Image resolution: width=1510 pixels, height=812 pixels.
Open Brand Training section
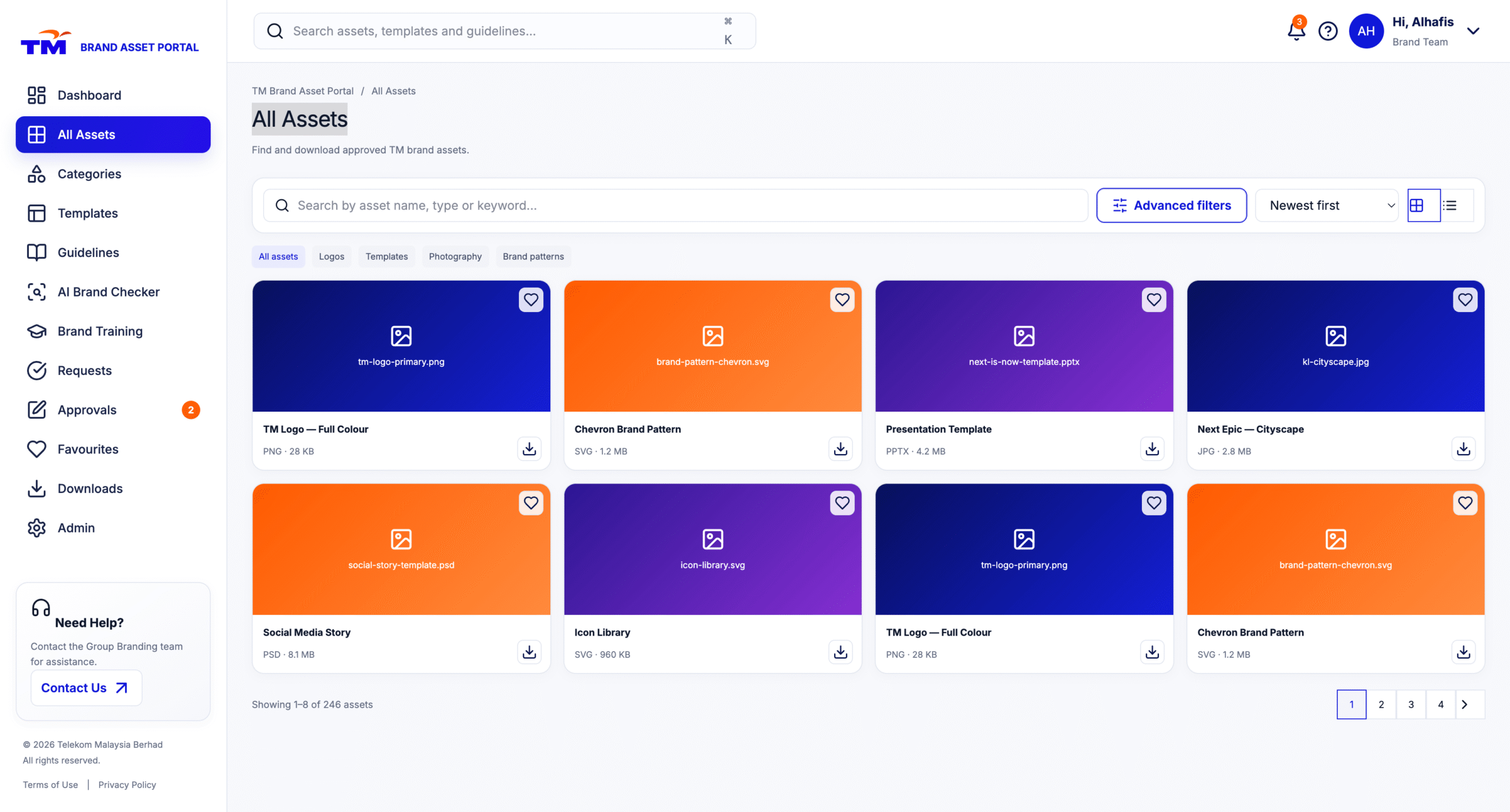pos(113,331)
